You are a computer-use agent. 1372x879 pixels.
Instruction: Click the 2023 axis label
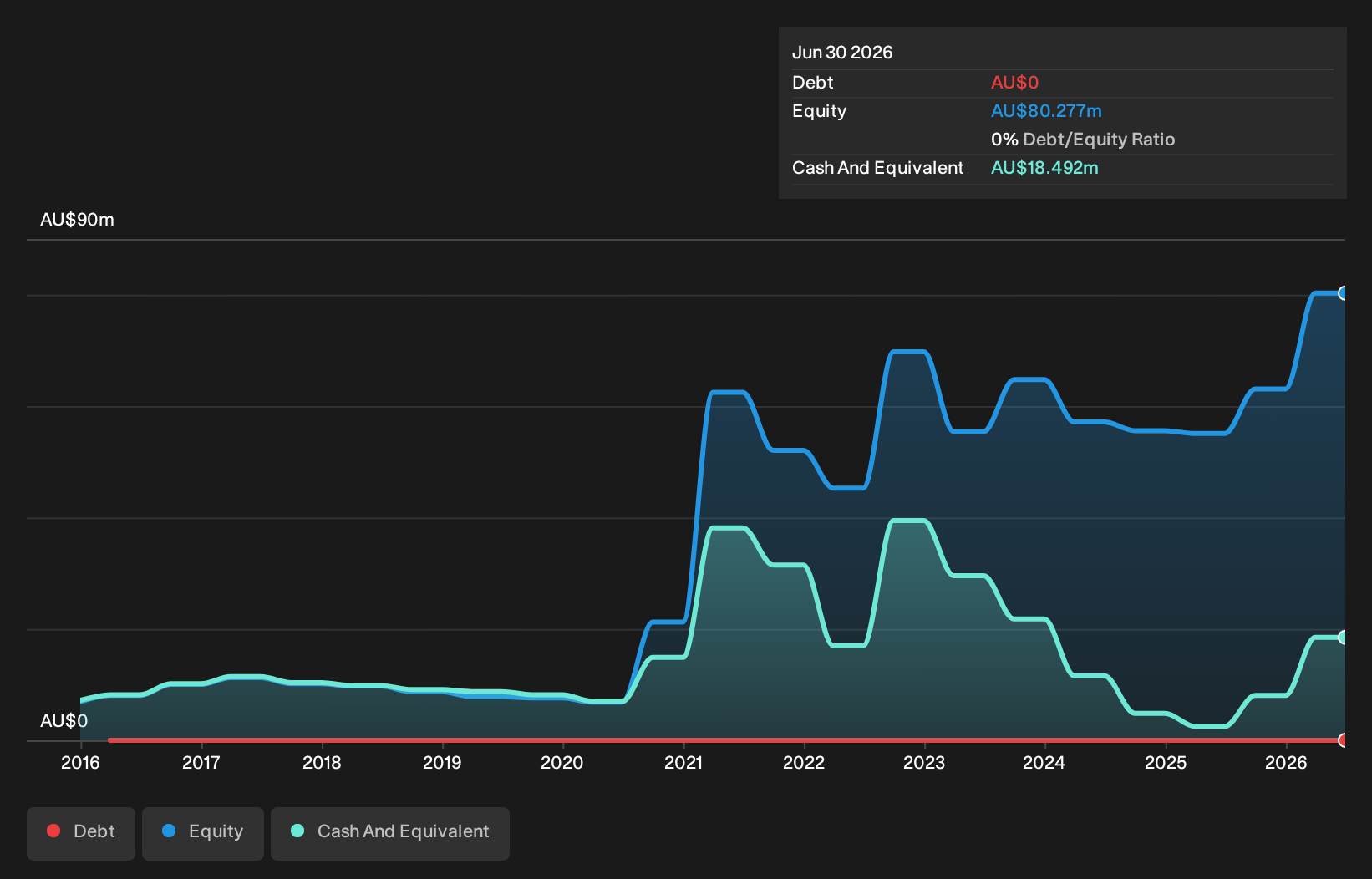point(924,762)
